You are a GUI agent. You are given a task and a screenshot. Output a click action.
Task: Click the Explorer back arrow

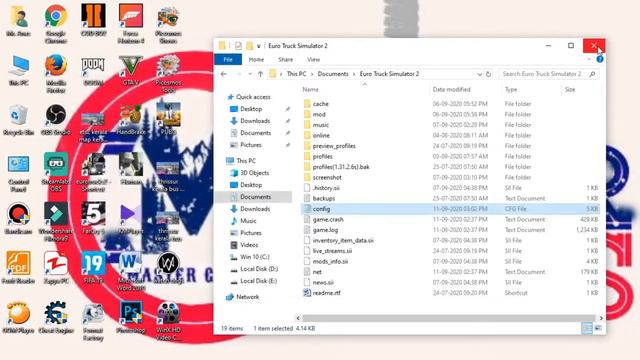click(224, 74)
